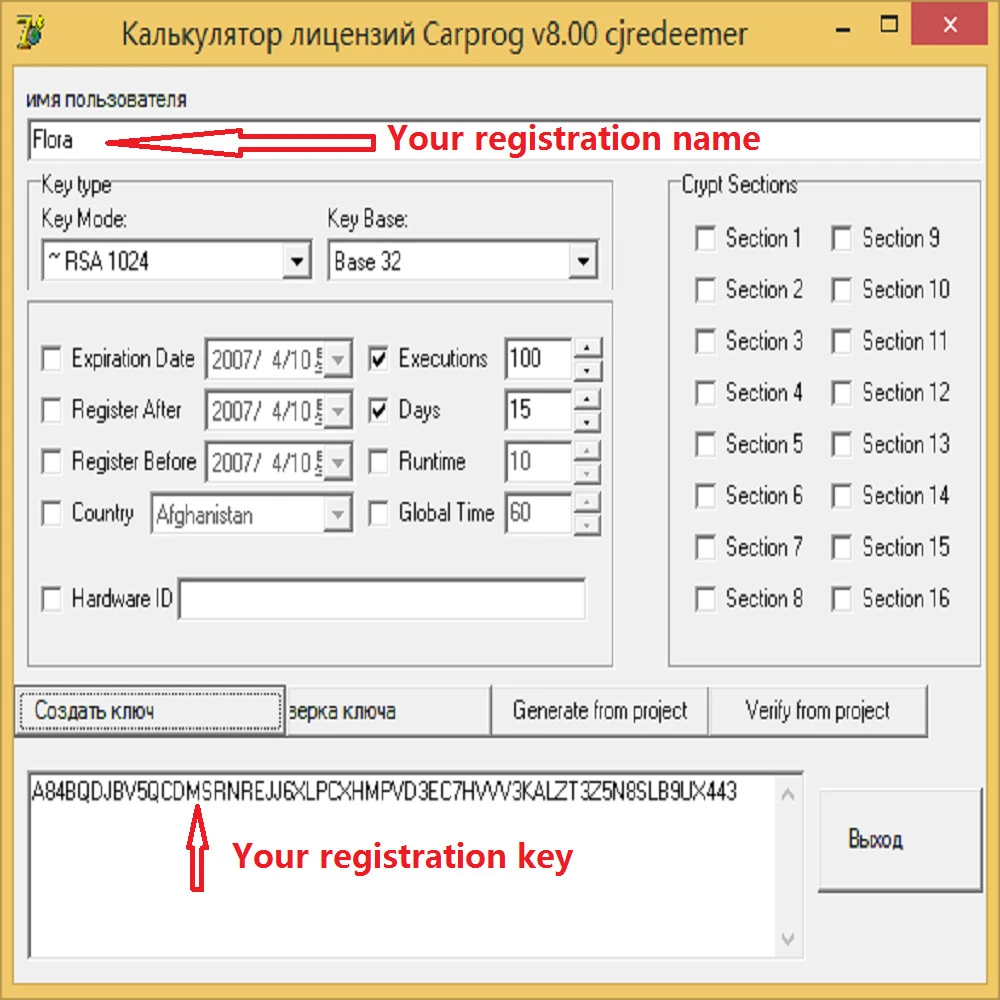Open the Register After date picker dropdown
This screenshot has width=1000, height=1000.
[338, 411]
